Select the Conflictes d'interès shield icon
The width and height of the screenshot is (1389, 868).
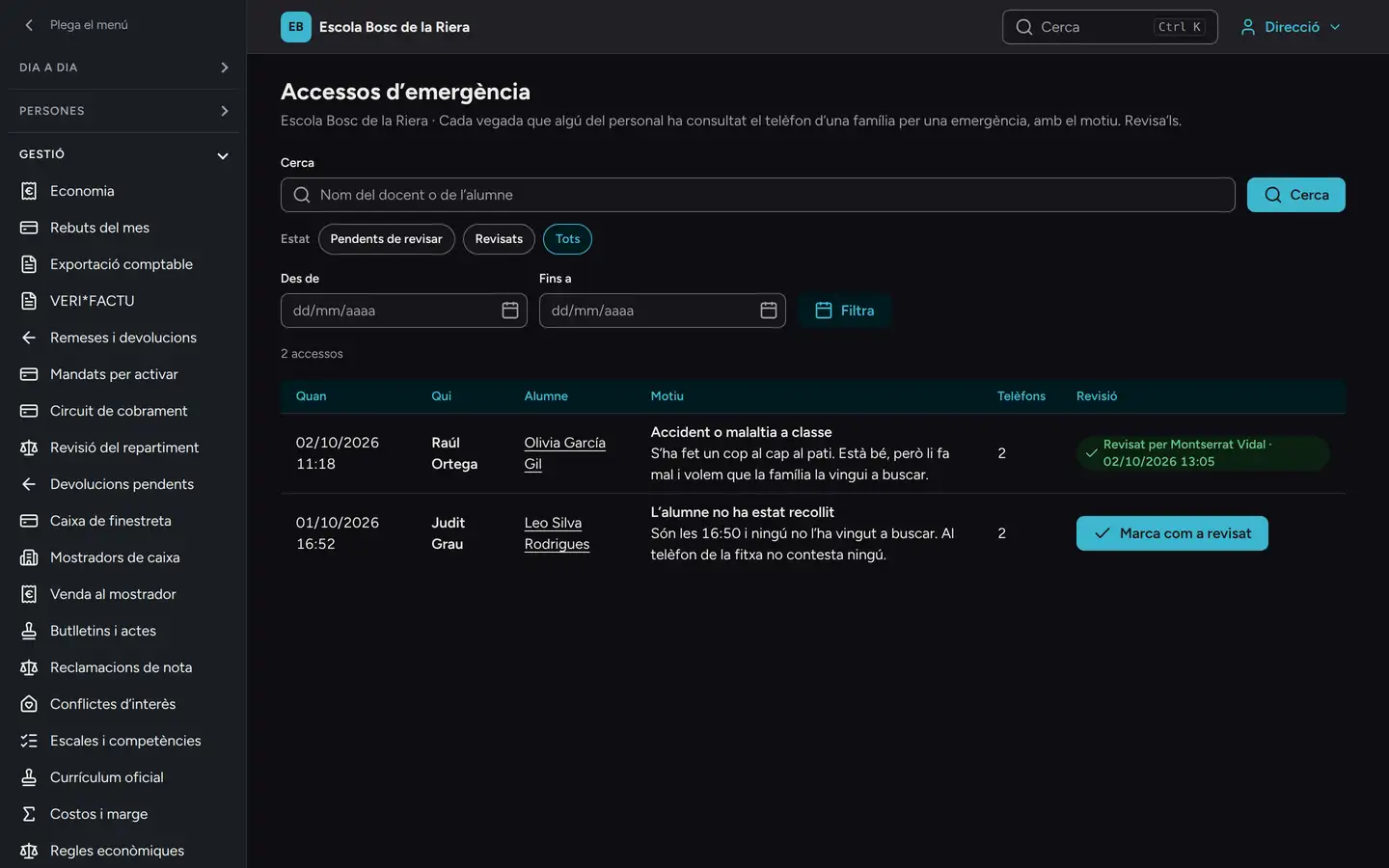[x=29, y=704]
